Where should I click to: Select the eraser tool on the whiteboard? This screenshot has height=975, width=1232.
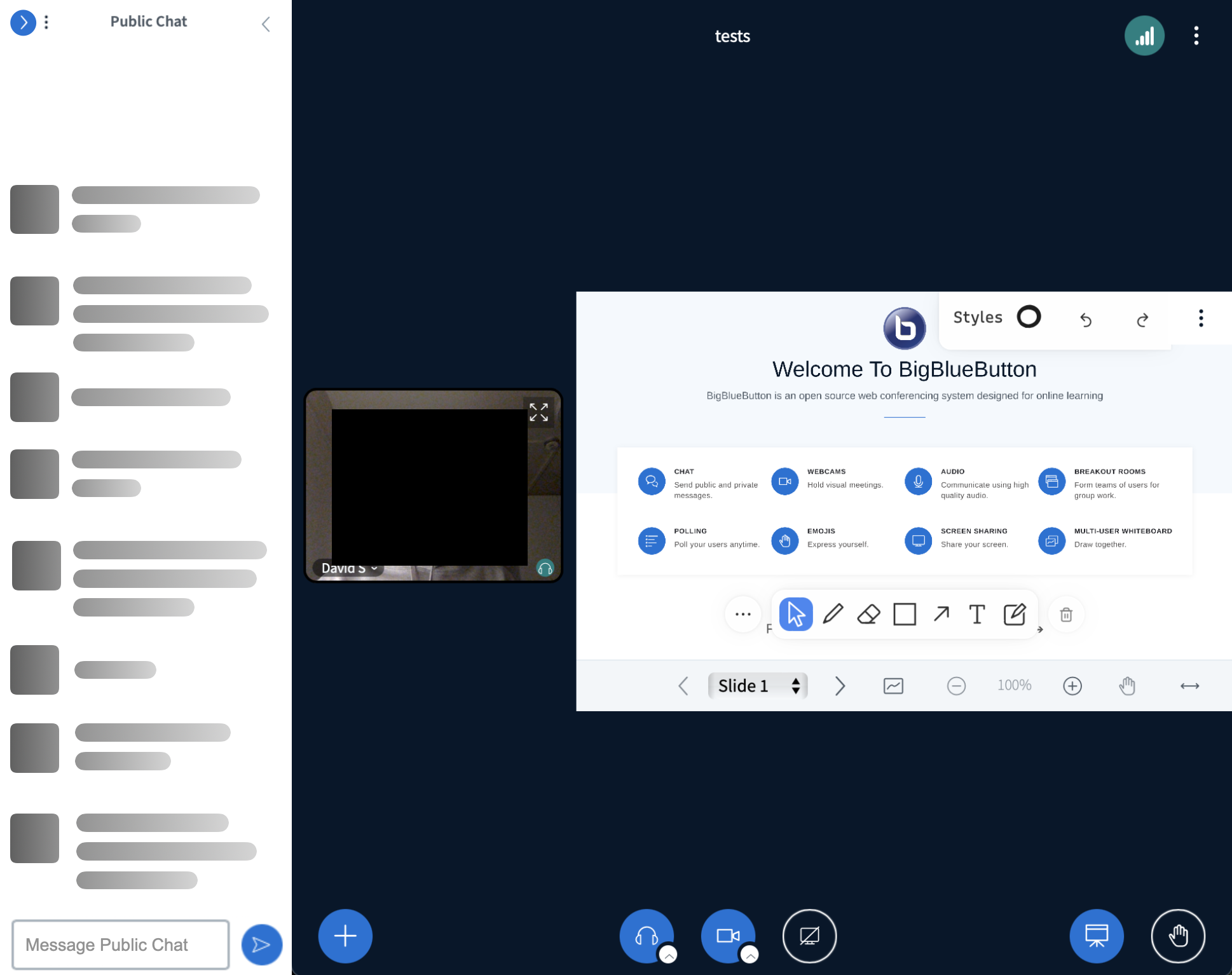tap(868, 614)
